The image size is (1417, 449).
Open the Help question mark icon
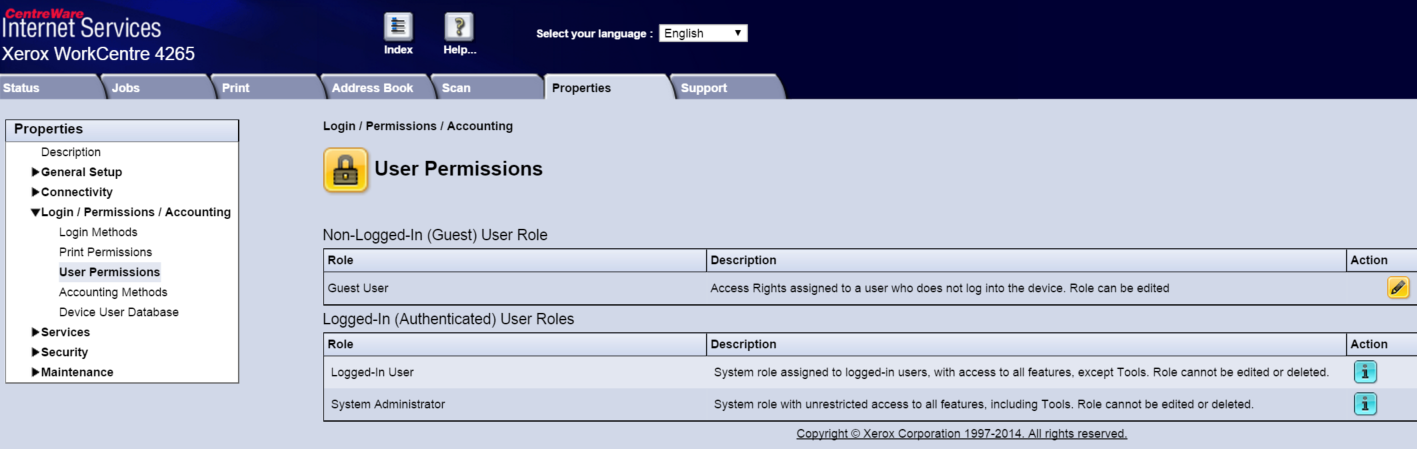pos(459,27)
